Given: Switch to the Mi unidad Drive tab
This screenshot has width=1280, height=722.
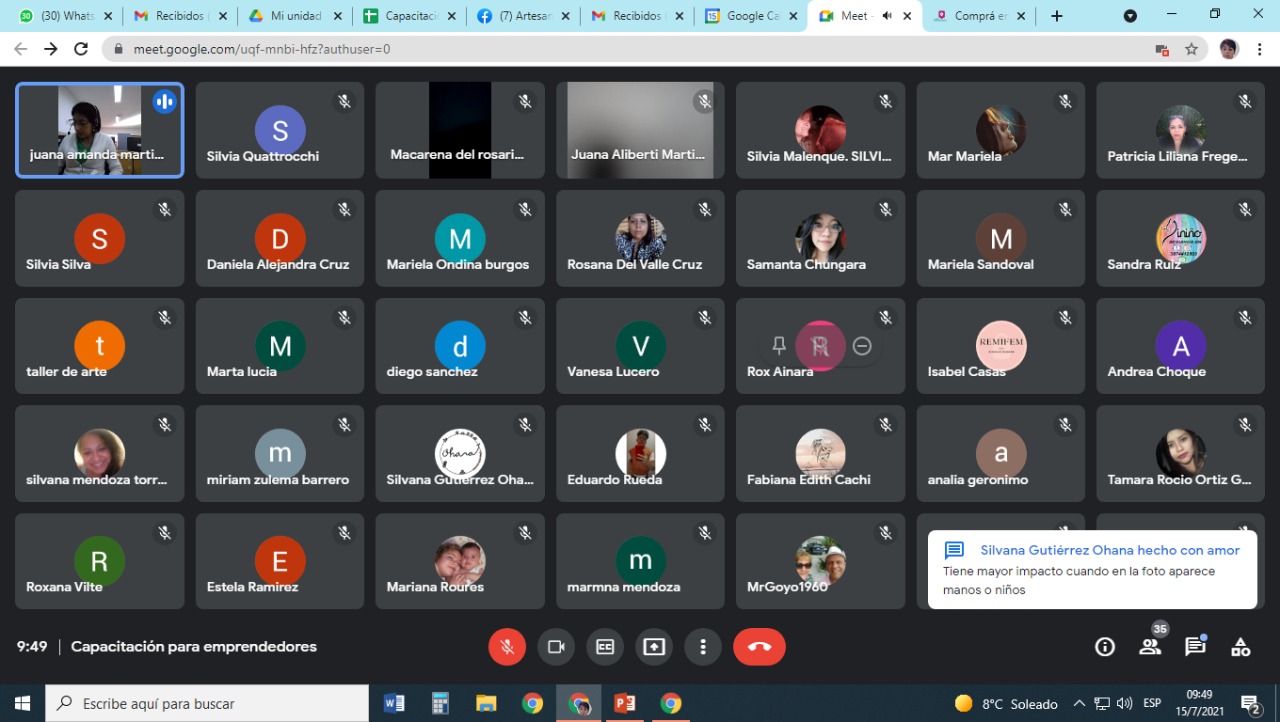Looking at the screenshot, I should coord(295,16).
